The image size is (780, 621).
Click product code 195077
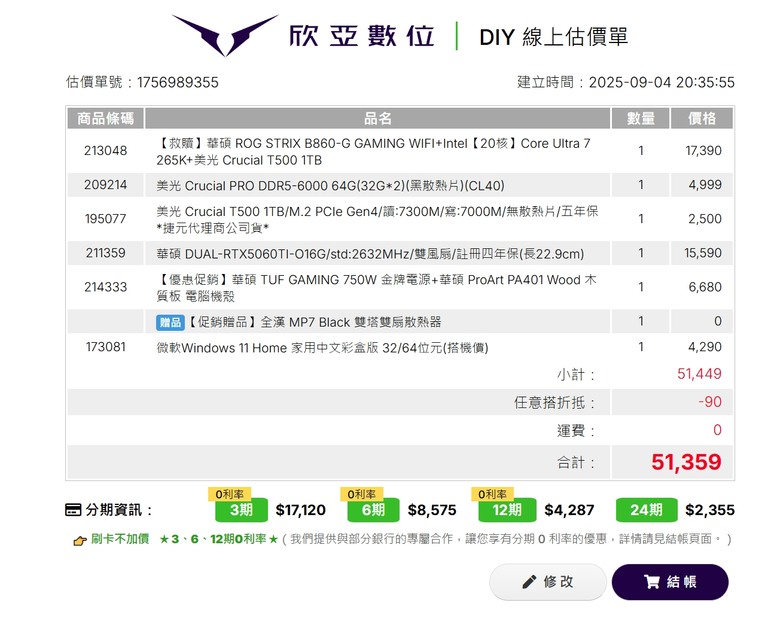[x=105, y=219]
